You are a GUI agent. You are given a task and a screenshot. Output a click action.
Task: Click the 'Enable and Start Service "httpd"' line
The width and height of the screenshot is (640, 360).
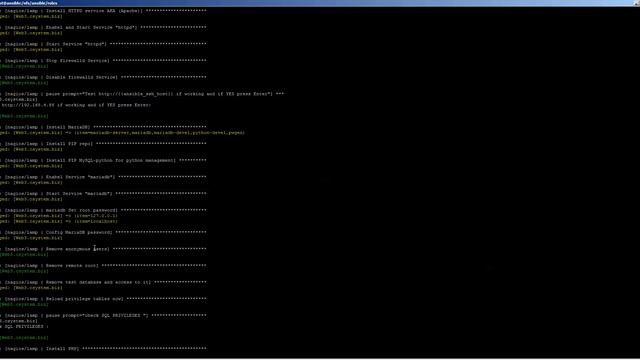tap(103, 27)
